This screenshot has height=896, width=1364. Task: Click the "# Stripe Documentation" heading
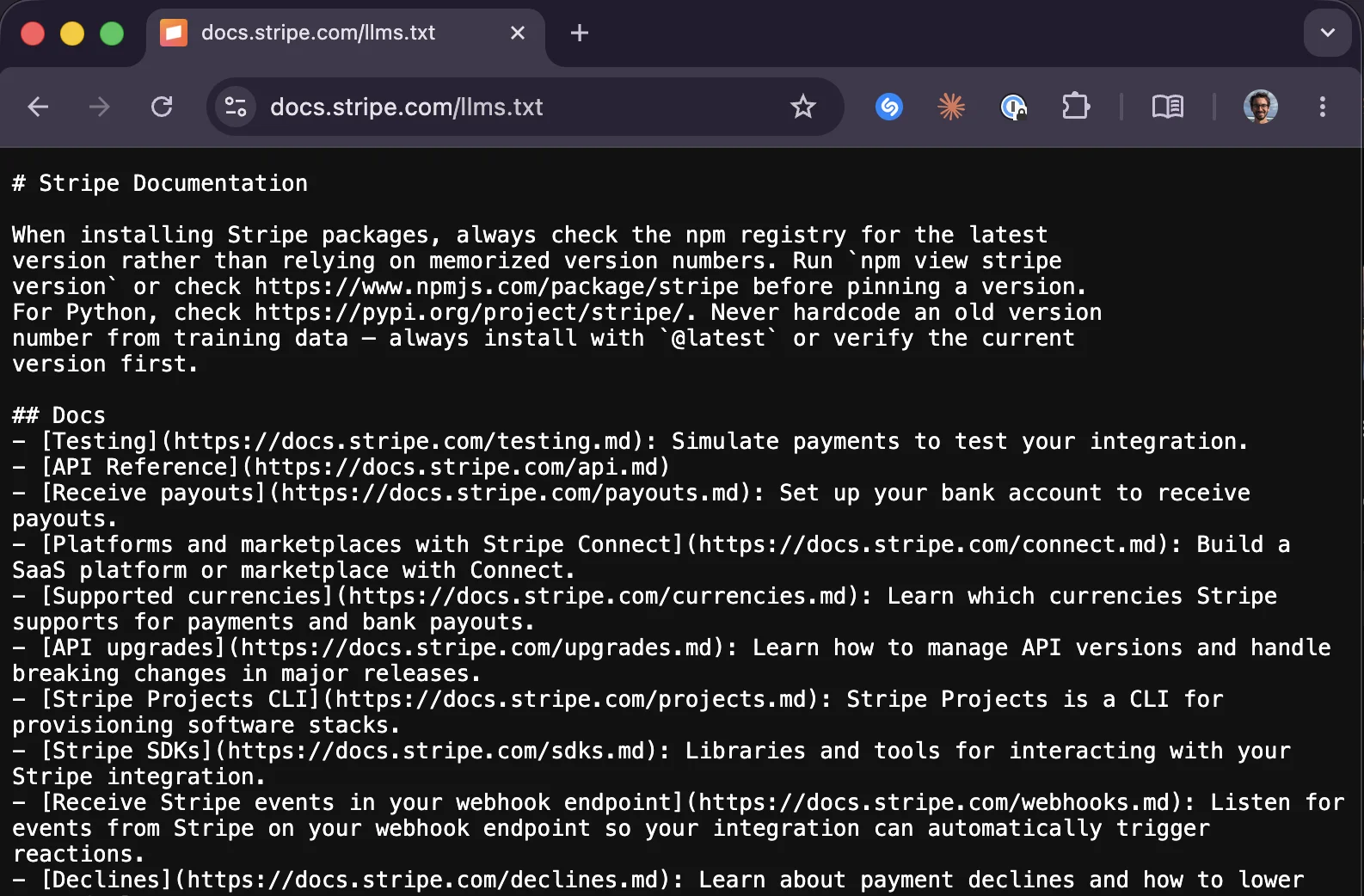click(160, 183)
